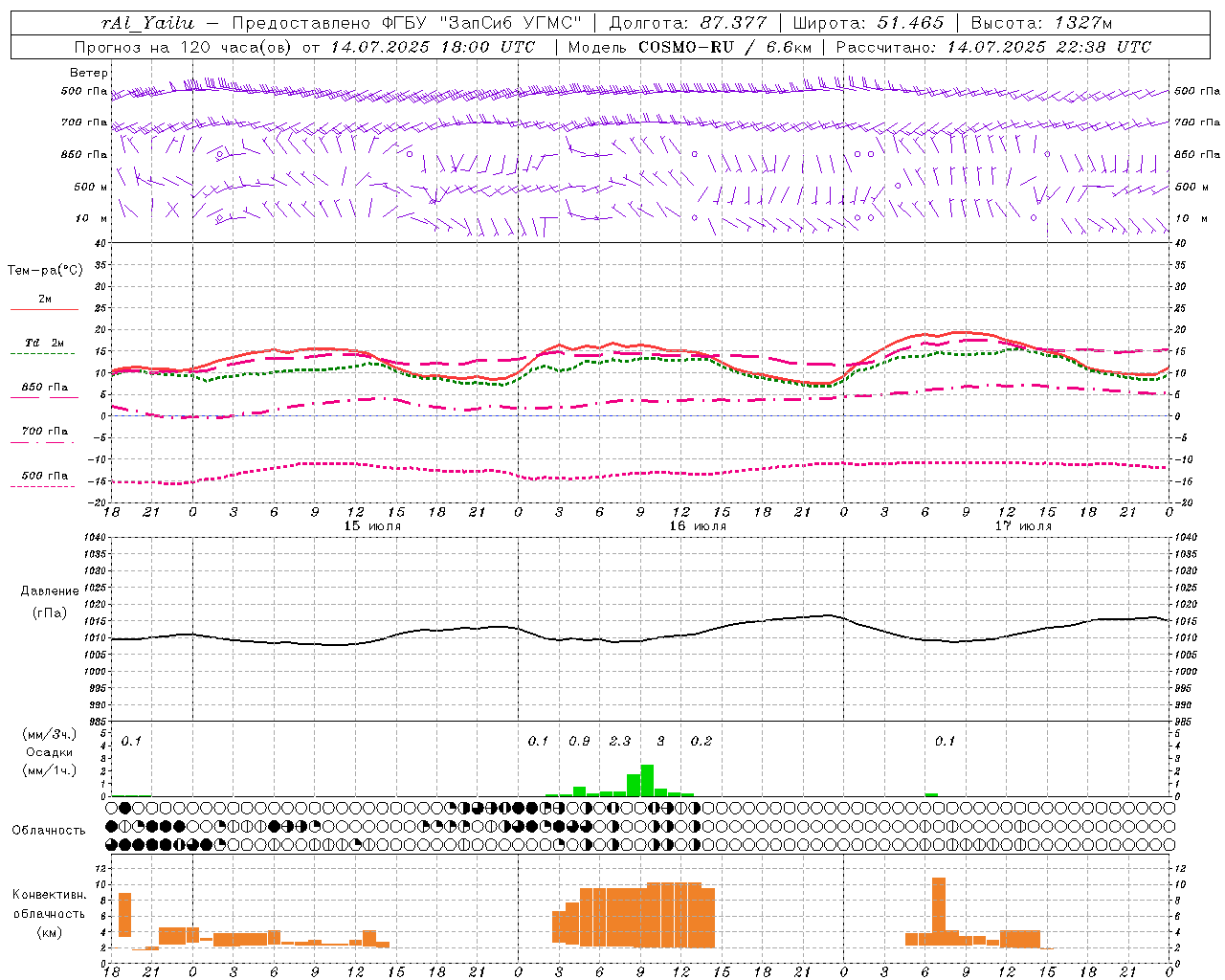The height and width of the screenshot is (980, 1225).
Task: Click the '15 июля' date label
Action: [x=372, y=526]
